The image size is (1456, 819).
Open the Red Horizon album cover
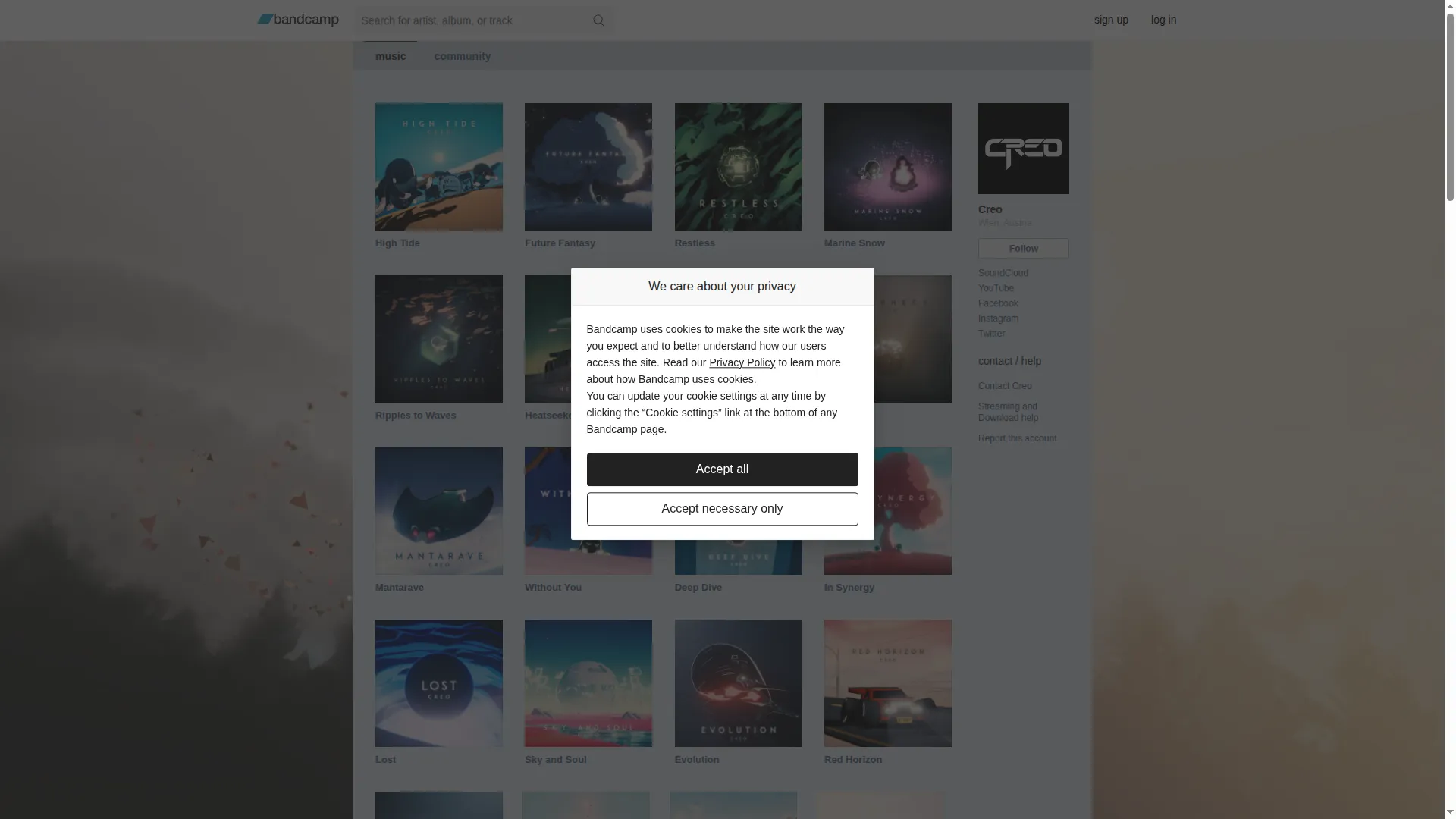pos(888,683)
